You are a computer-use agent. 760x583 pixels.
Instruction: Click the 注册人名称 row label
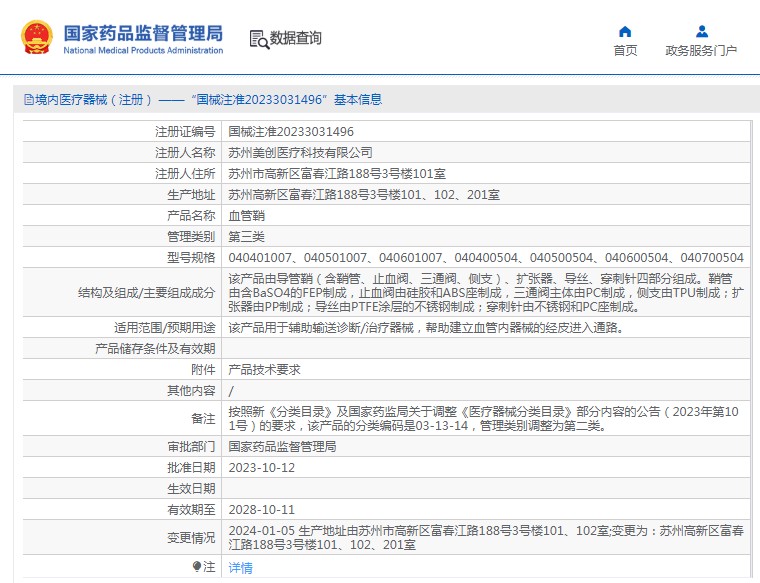tap(185, 153)
